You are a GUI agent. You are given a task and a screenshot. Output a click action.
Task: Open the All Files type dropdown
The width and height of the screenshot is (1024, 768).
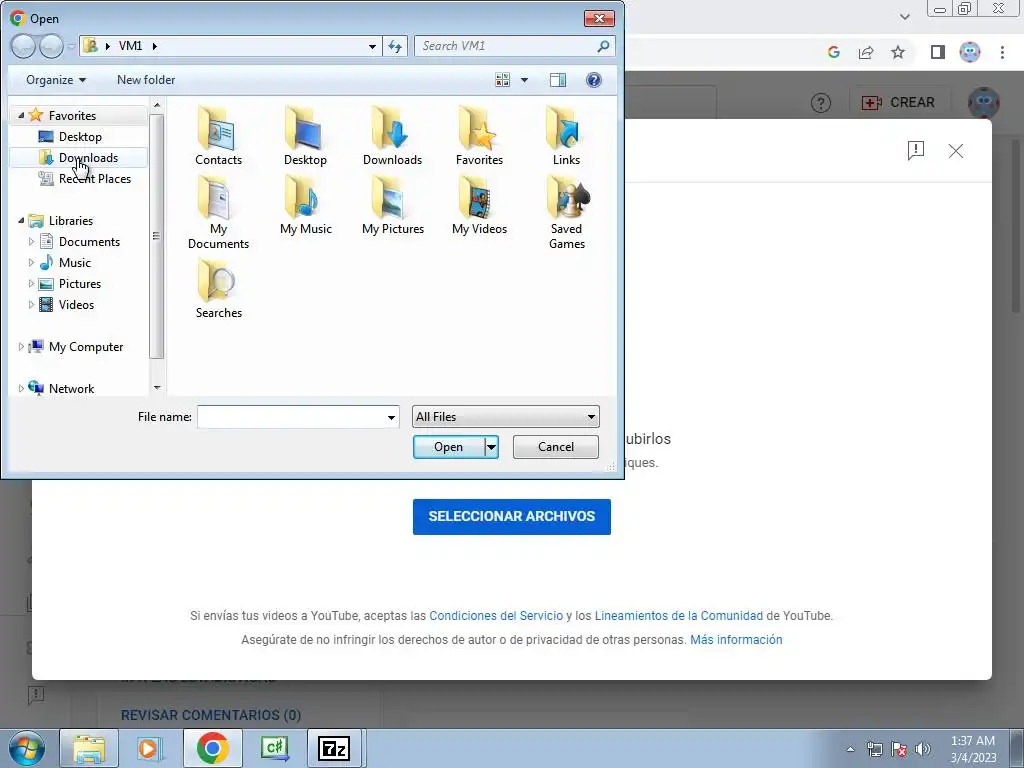click(505, 417)
